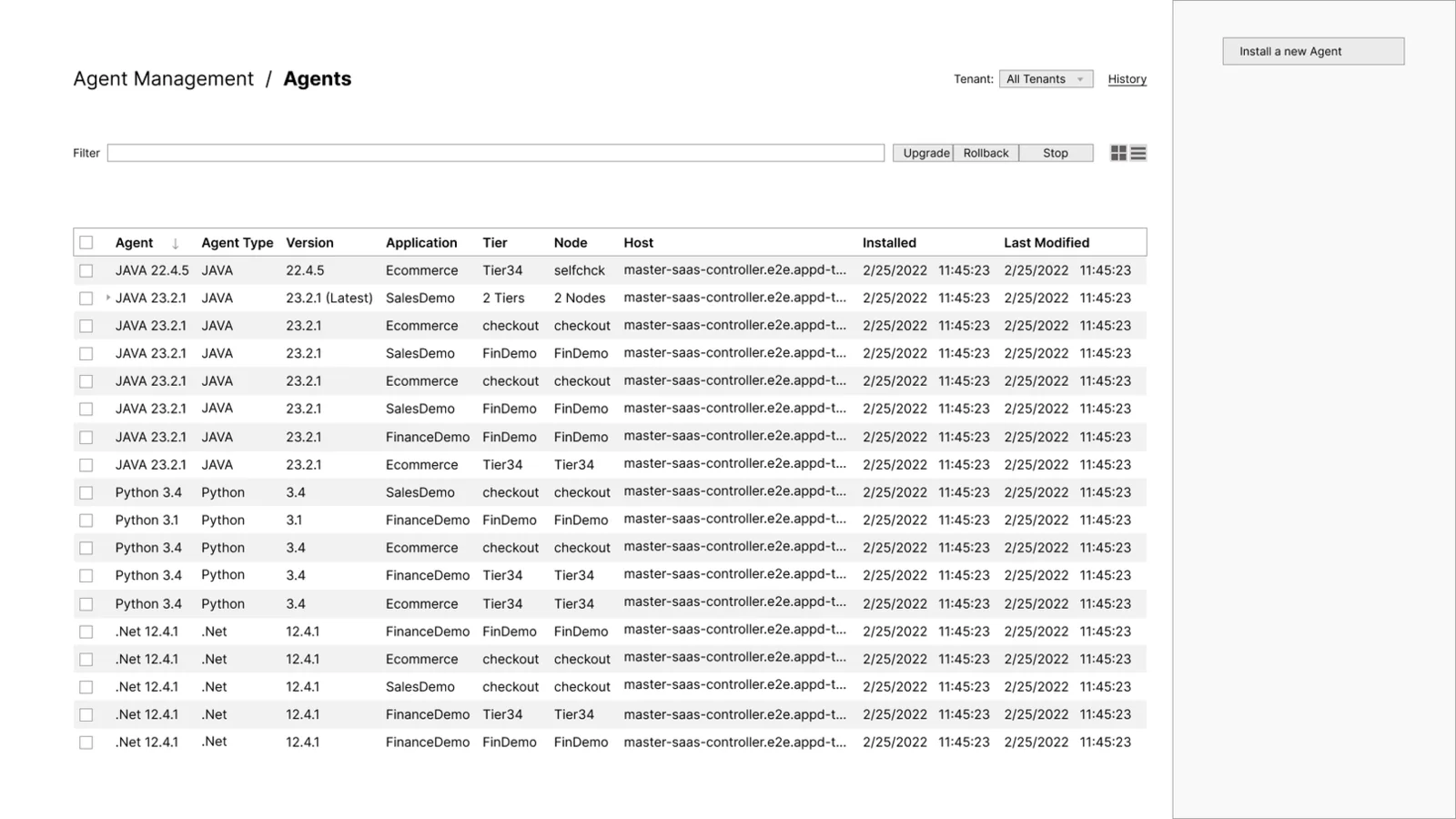Sort by Application column header
1456x819 pixels.
[421, 243]
